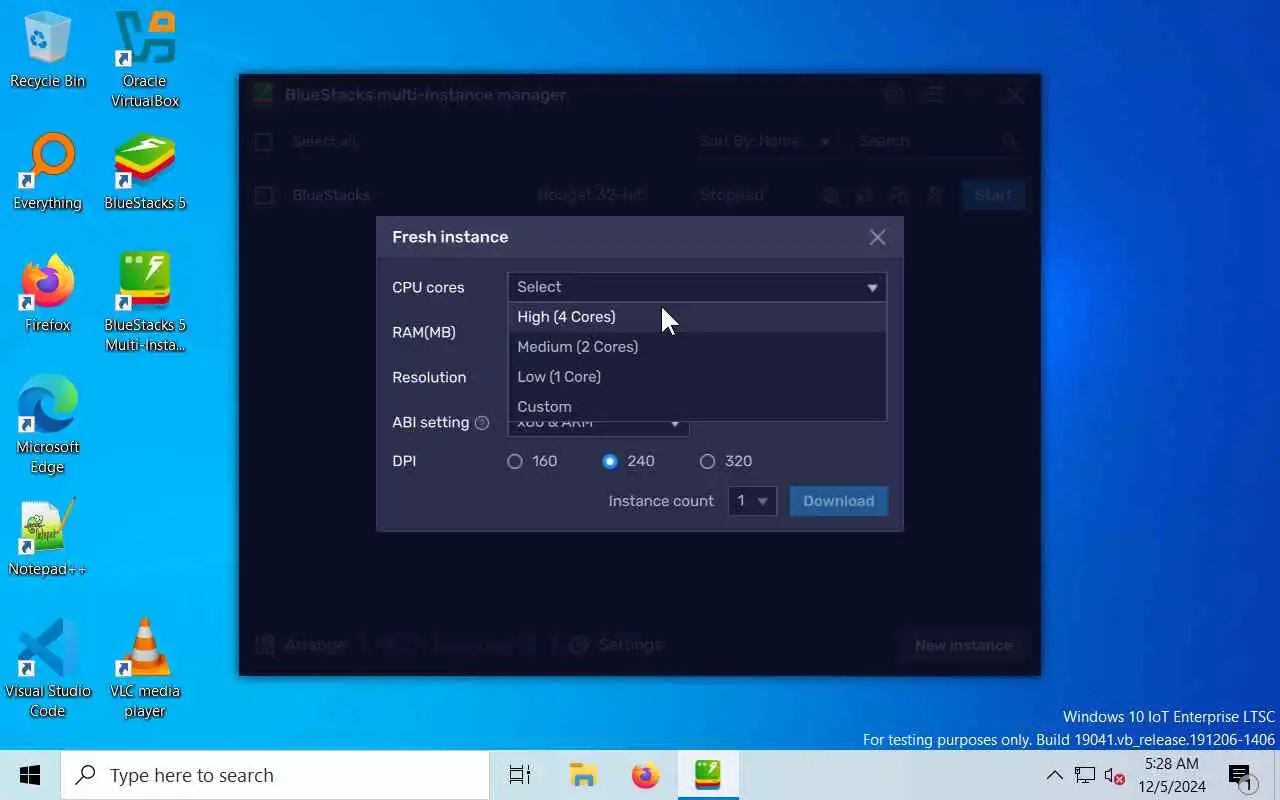1280x800 pixels.
Task: Click the delete instance trash icon
Action: [935, 196]
